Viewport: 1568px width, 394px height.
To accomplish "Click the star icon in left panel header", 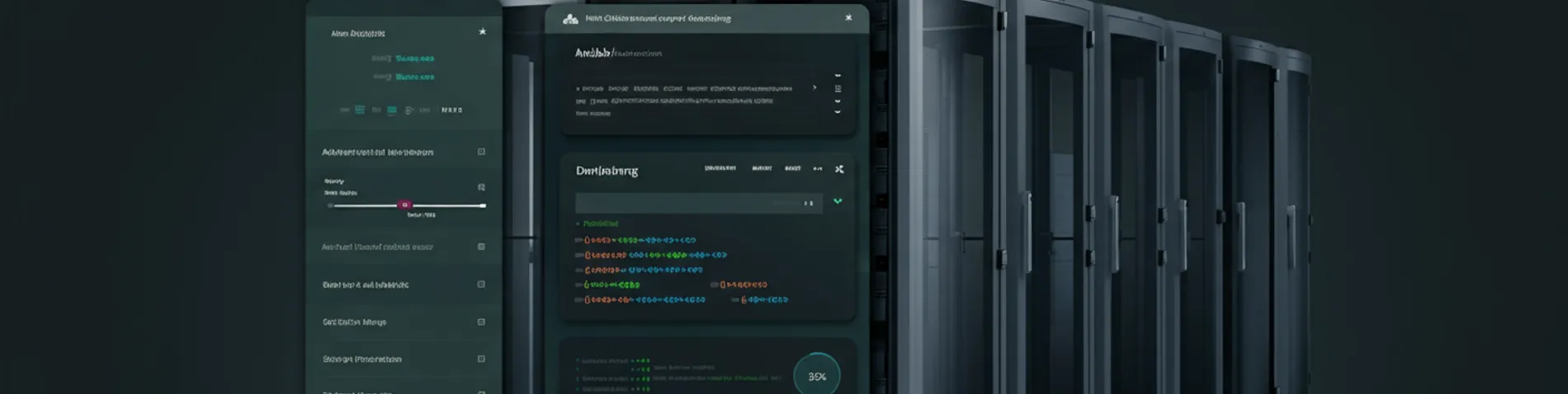I will pos(483,31).
